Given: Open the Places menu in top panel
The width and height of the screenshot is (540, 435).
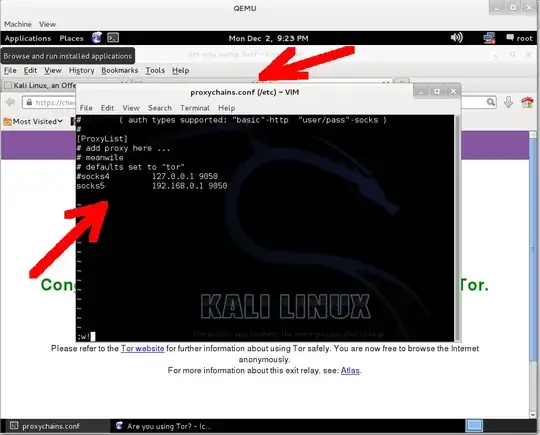Looking at the screenshot, I should [71, 38].
